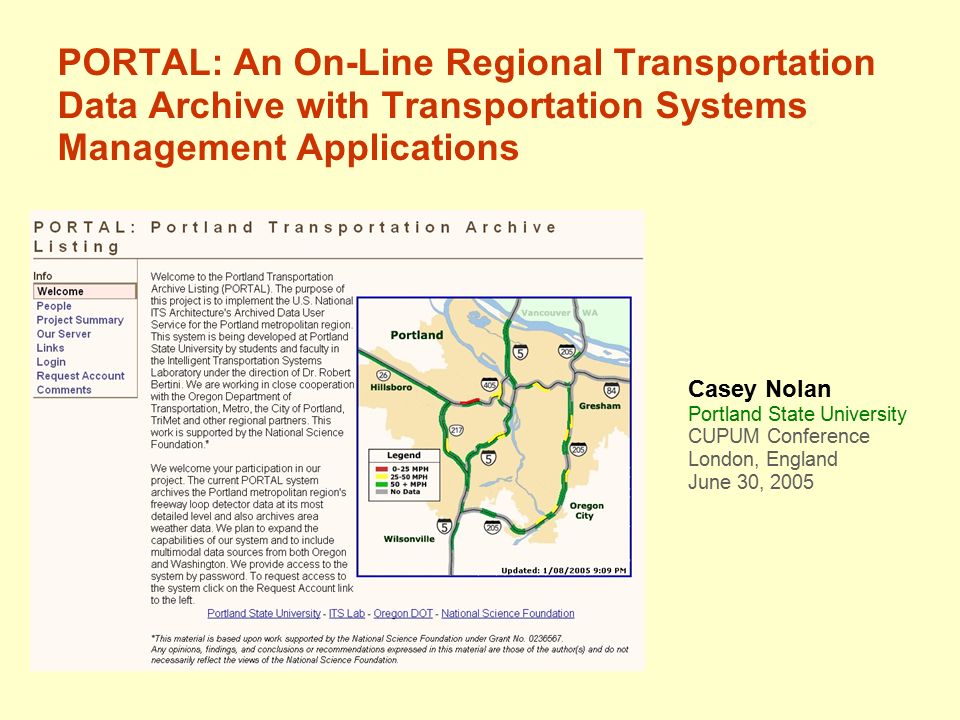Click the Casey Nolan author name
Viewport: 960px width, 720px height.
(x=759, y=389)
